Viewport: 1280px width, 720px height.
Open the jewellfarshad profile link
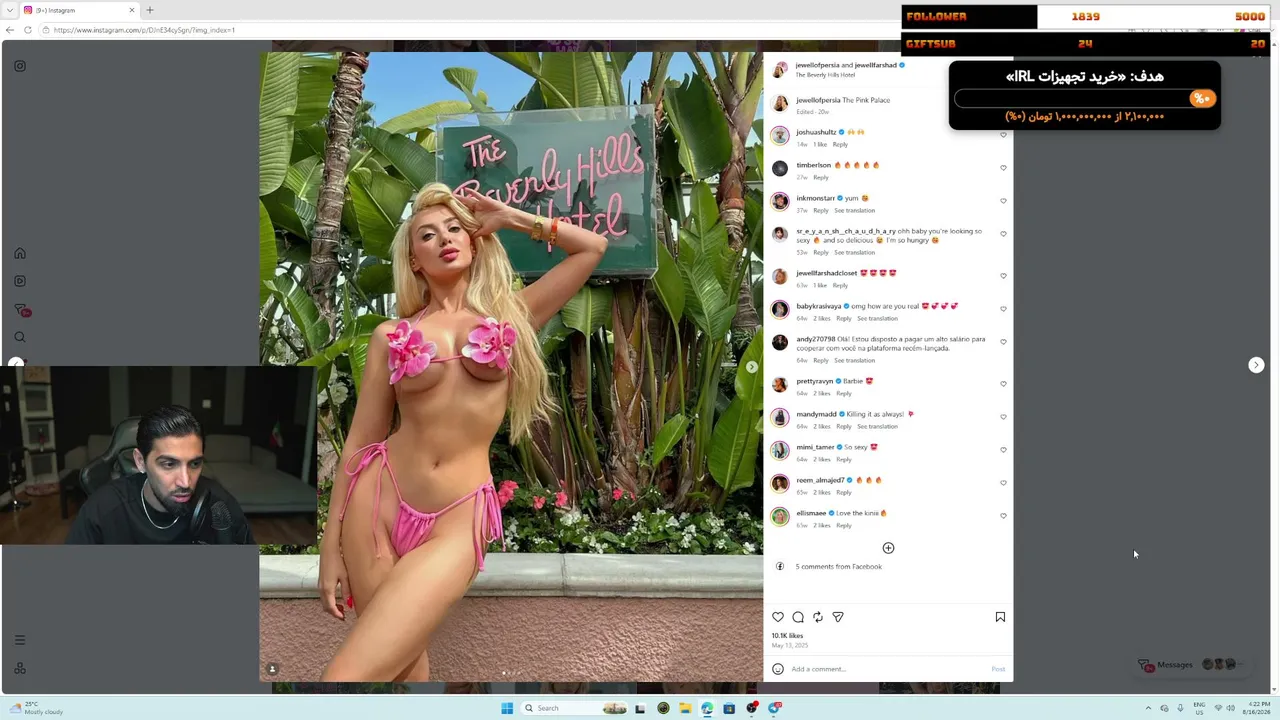coord(876,65)
